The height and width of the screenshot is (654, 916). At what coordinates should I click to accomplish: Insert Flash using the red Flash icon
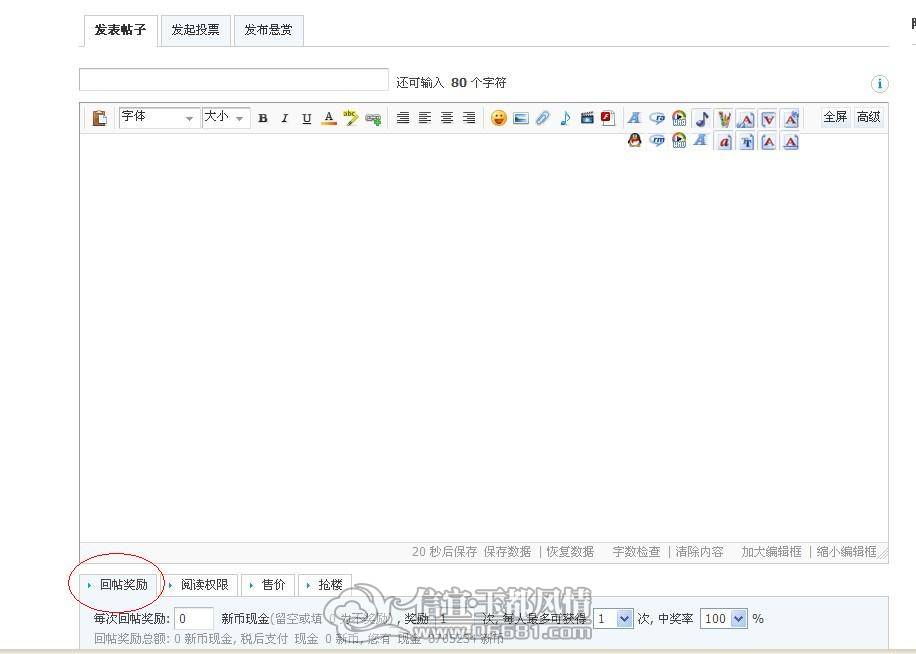tap(608, 118)
